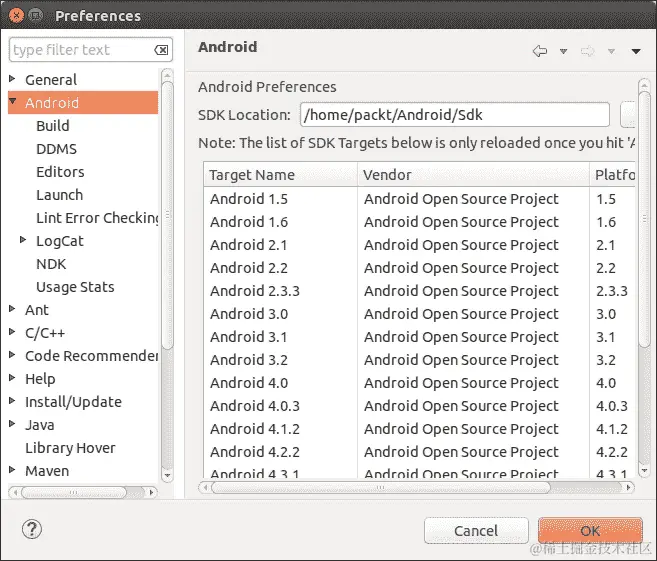Collapse the Android tree node
Viewport: 657px width, 561px height.
click(x=13, y=101)
